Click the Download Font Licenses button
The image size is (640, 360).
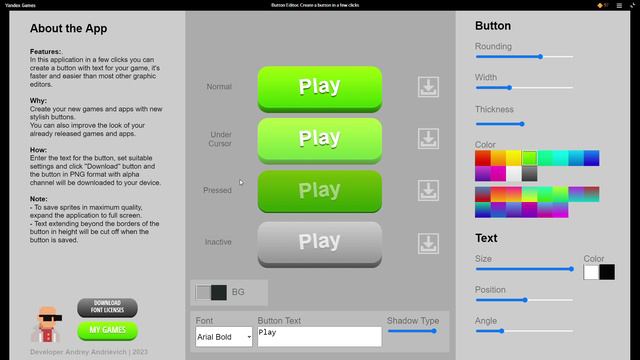pyautogui.click(x=107, y=307)
